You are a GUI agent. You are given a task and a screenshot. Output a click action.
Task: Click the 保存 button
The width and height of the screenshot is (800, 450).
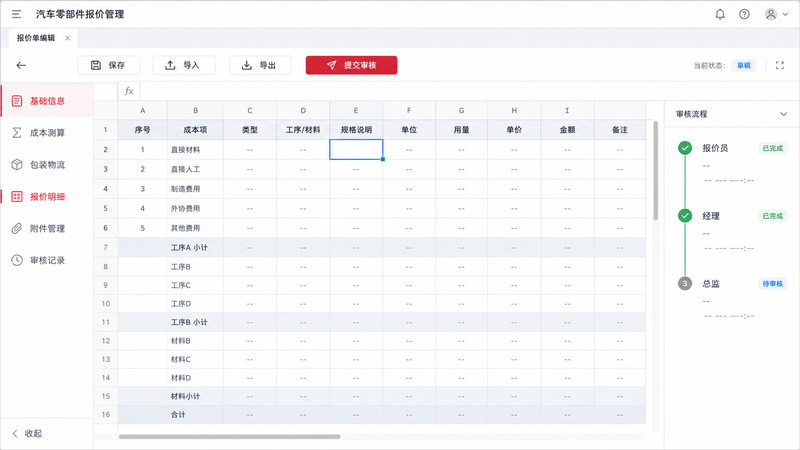[x=109, y=65]
